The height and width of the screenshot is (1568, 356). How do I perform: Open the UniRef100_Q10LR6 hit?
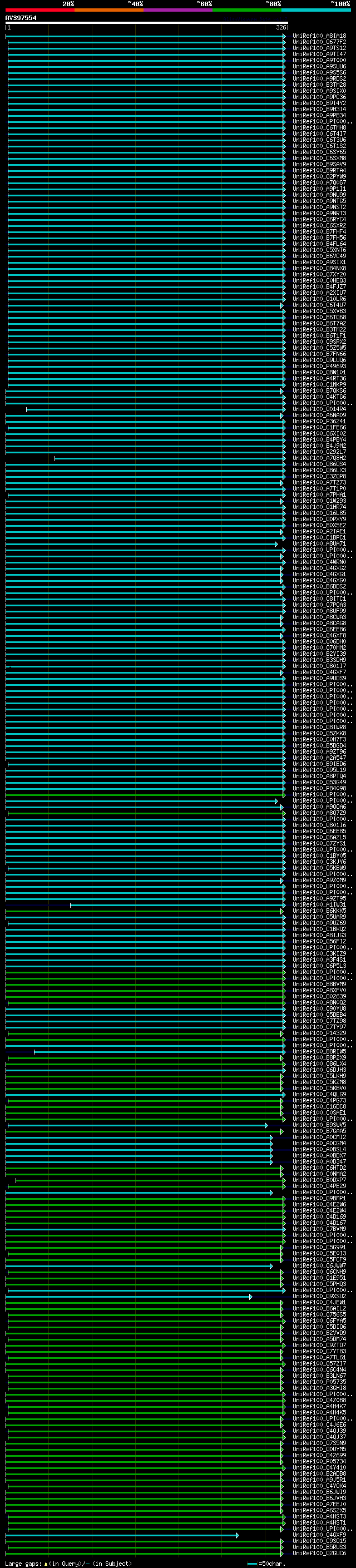coord(319,299)
